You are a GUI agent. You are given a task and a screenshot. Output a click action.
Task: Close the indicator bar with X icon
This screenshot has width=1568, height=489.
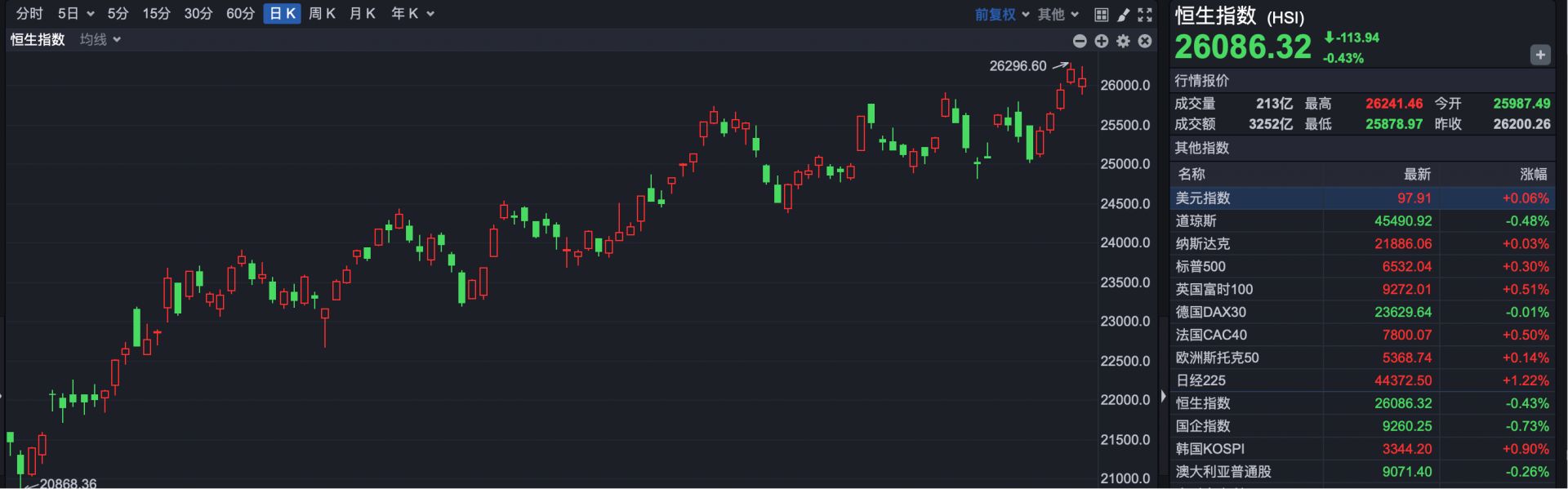[x=1145, y=41]
